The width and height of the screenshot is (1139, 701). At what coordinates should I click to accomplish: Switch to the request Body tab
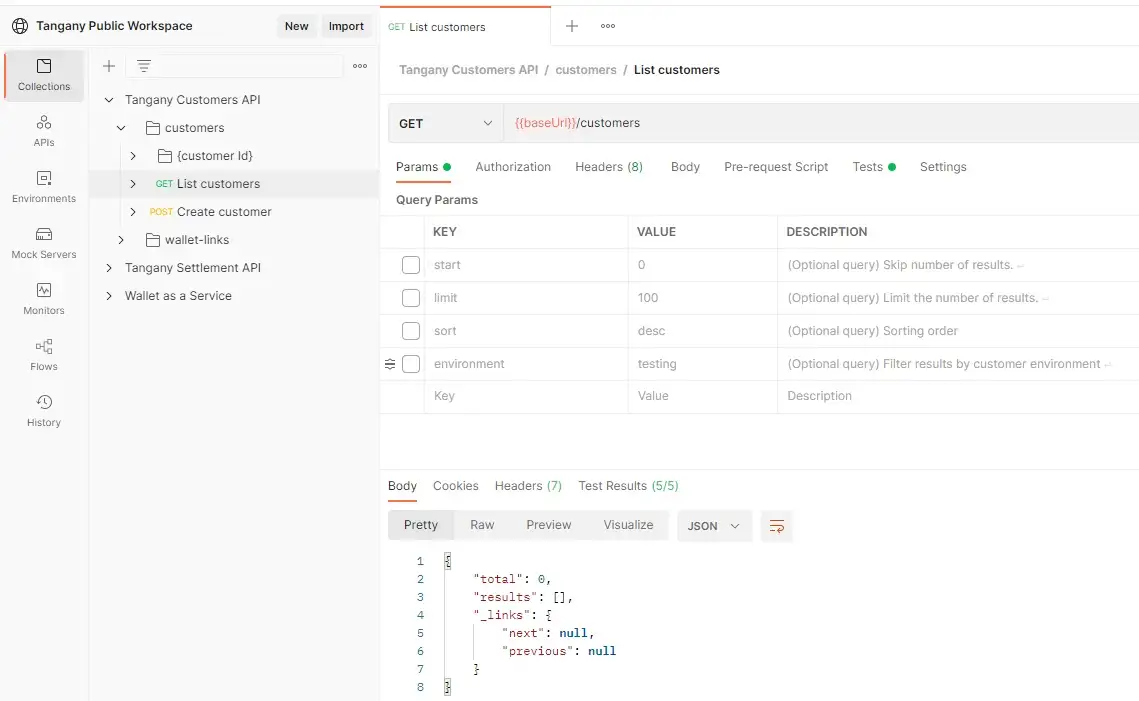point(685,167)
